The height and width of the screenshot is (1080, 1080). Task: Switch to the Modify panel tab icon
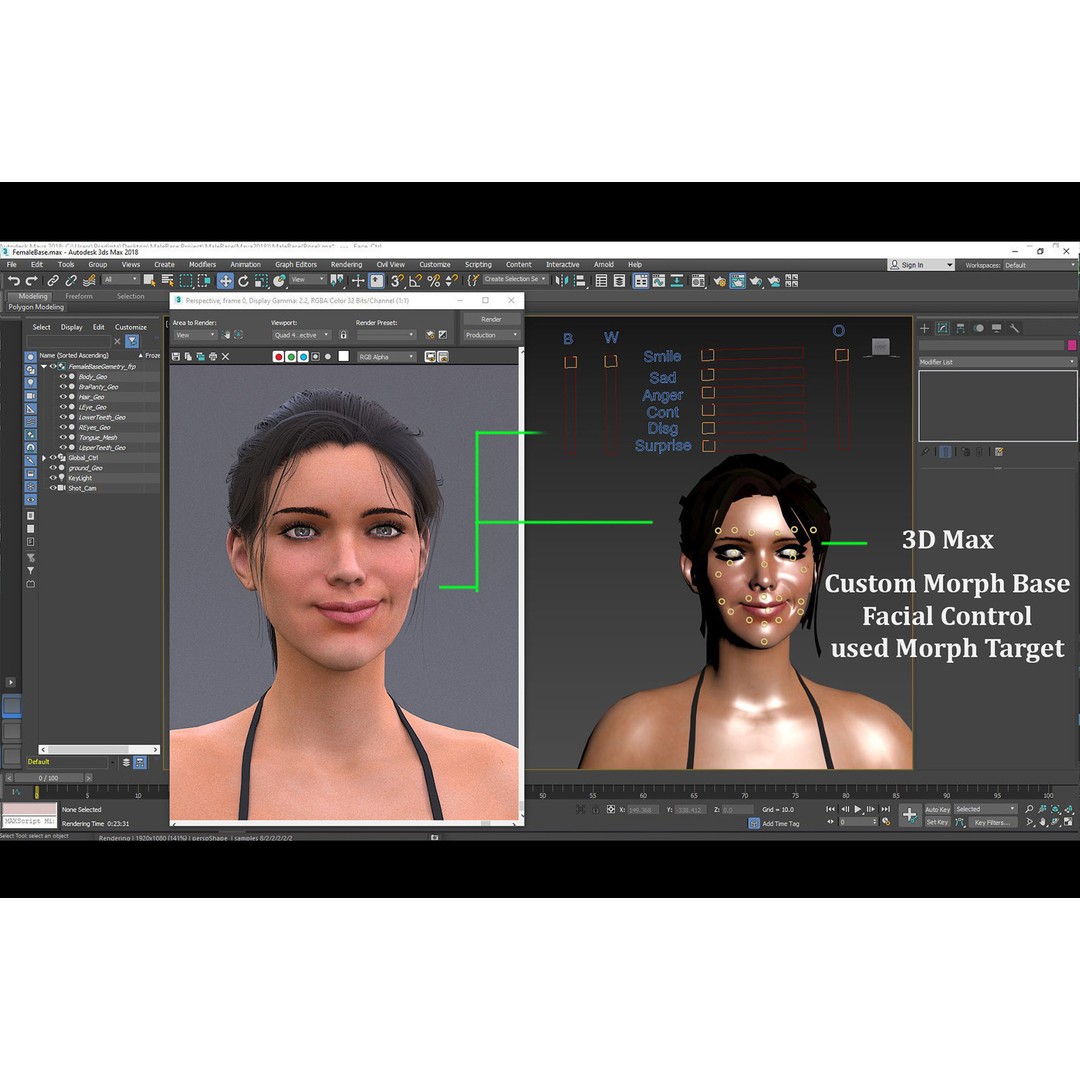[942, 328]
